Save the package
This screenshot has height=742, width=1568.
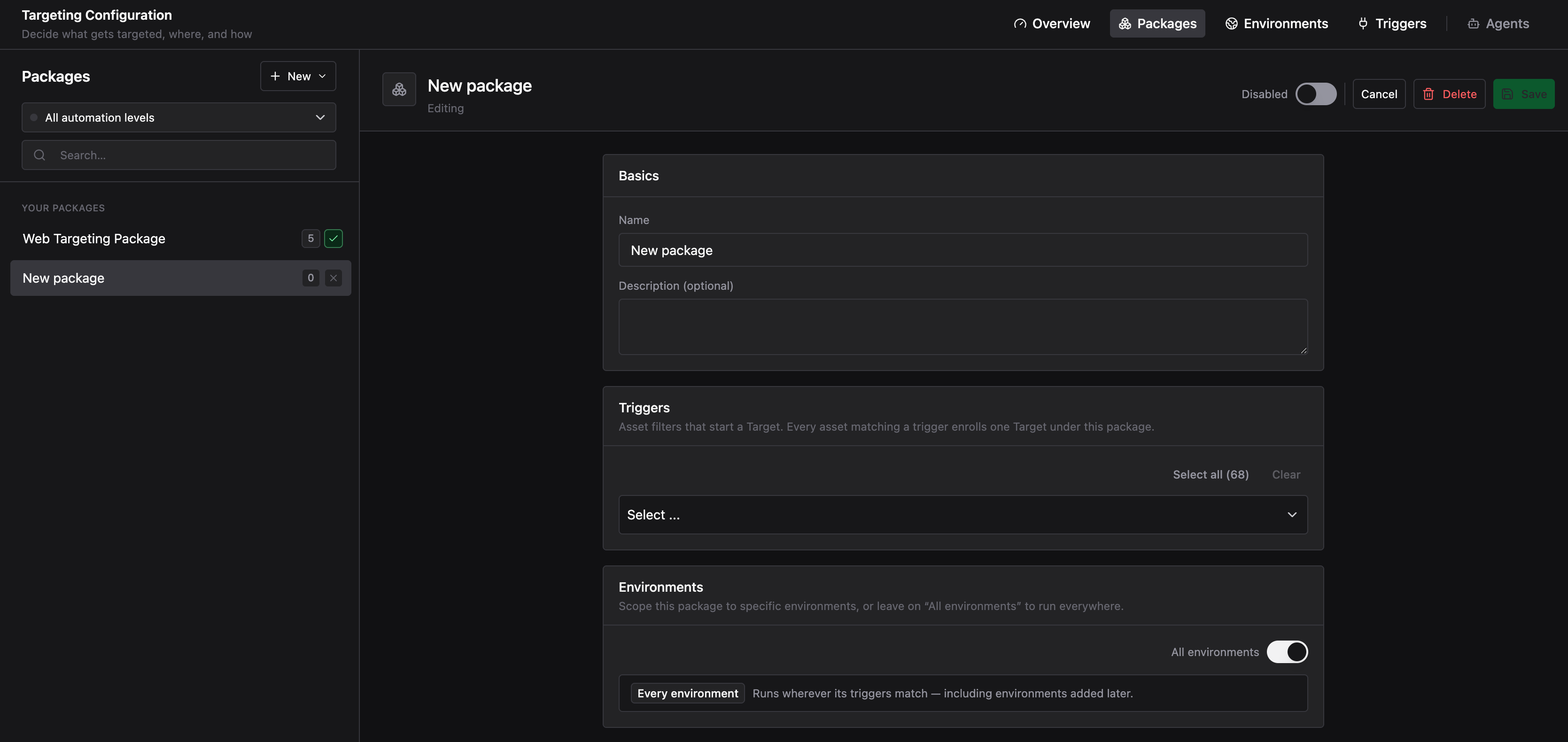(x=1523, y=94)
